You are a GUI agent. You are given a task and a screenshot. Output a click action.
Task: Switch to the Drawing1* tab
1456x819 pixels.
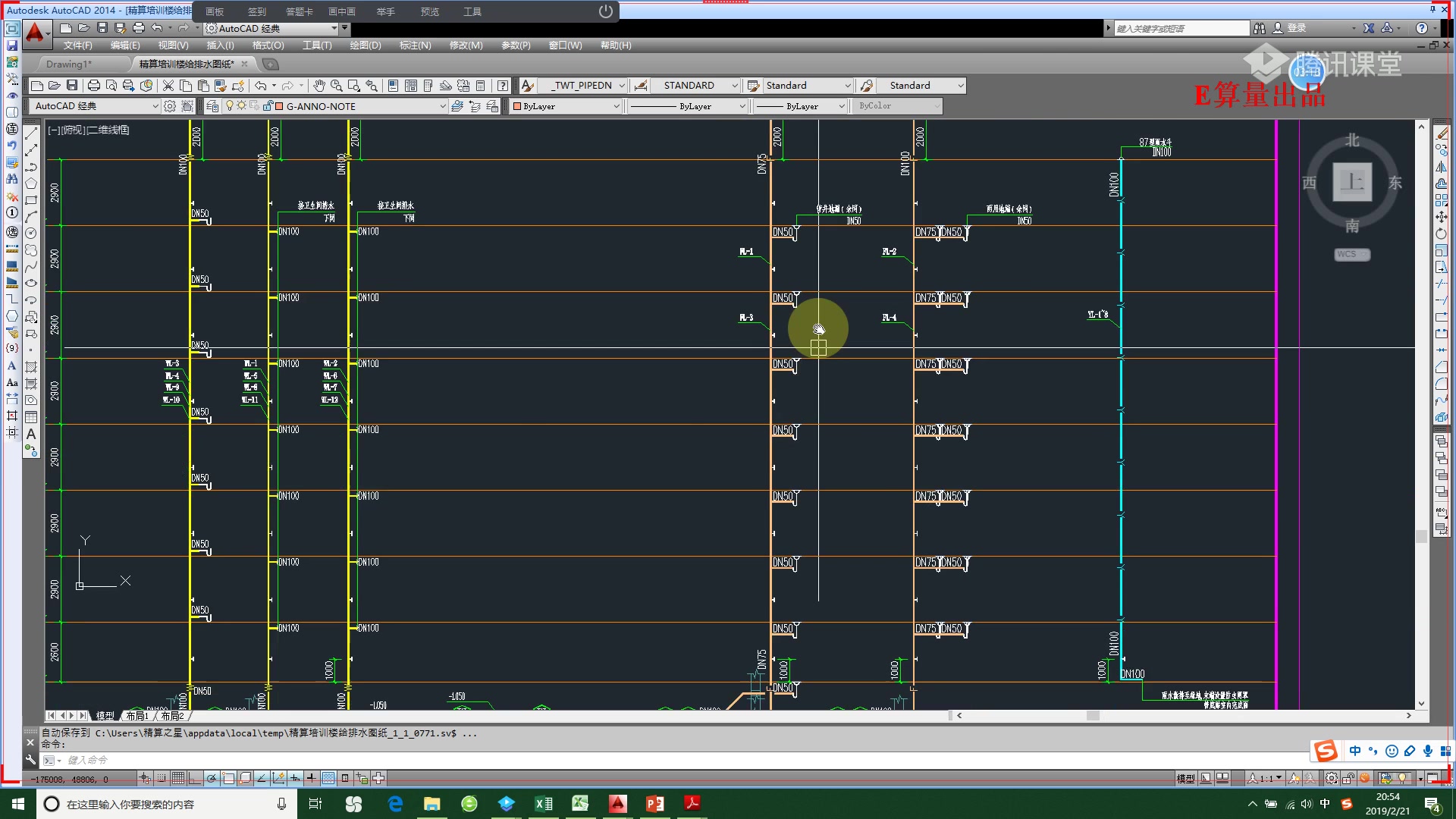68,64
